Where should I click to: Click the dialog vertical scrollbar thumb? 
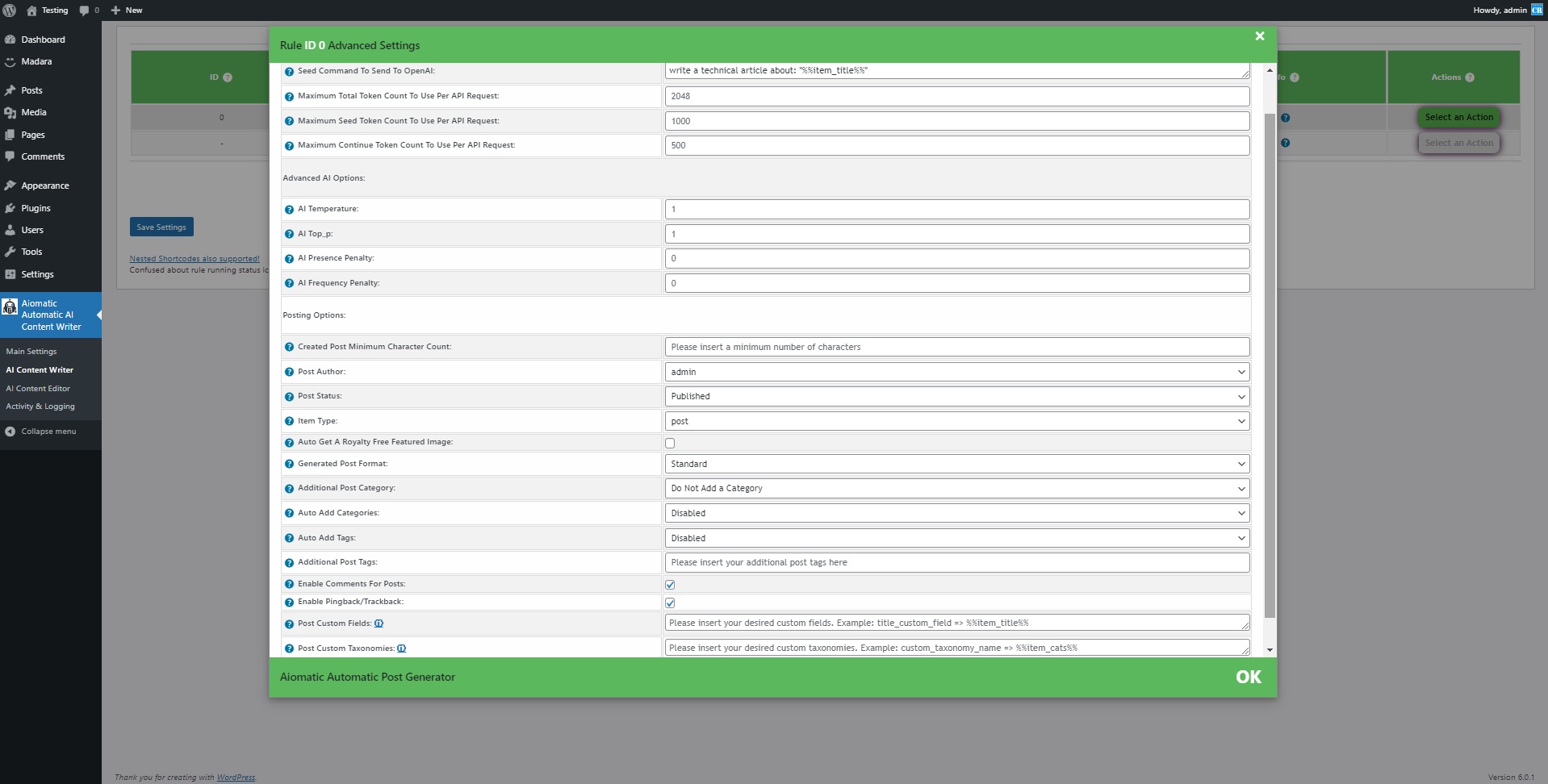tap(1270, 365)
